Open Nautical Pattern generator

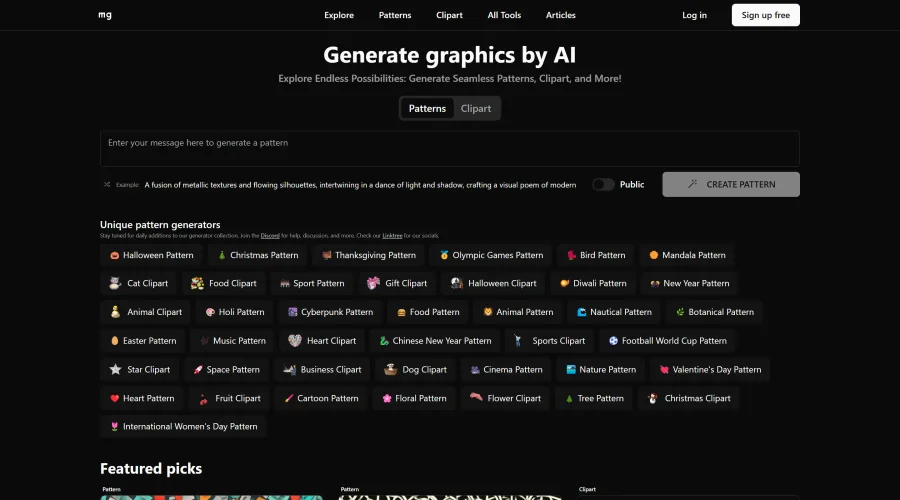point(614,312)
